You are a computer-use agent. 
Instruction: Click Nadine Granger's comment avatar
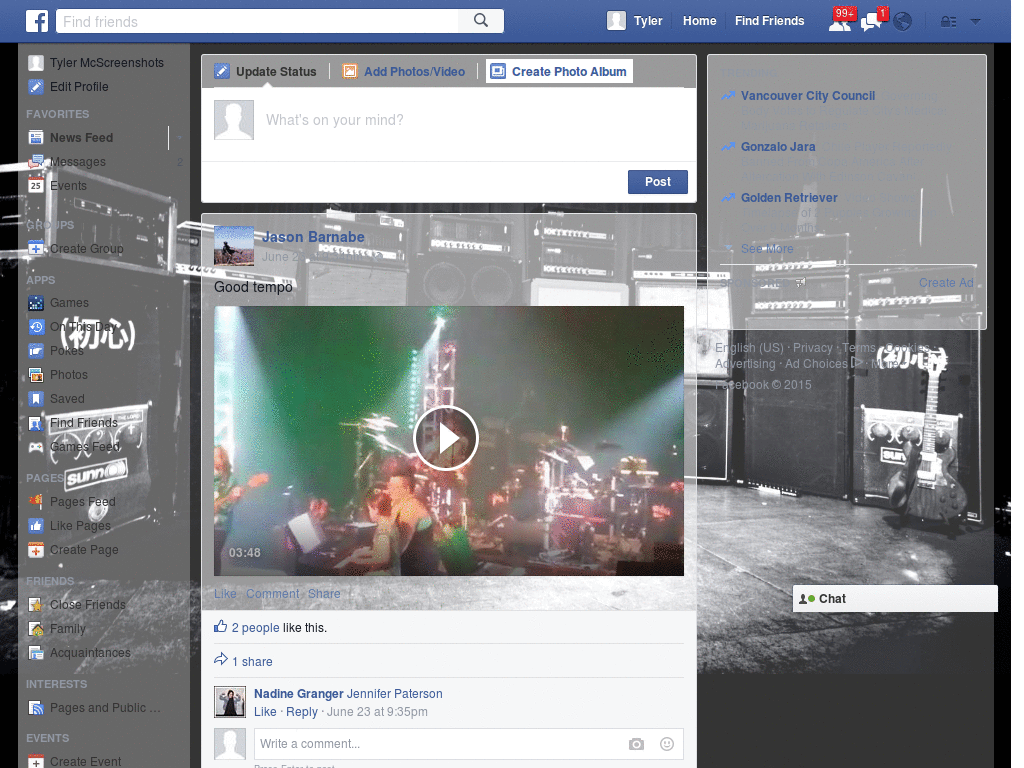(230, 702)
